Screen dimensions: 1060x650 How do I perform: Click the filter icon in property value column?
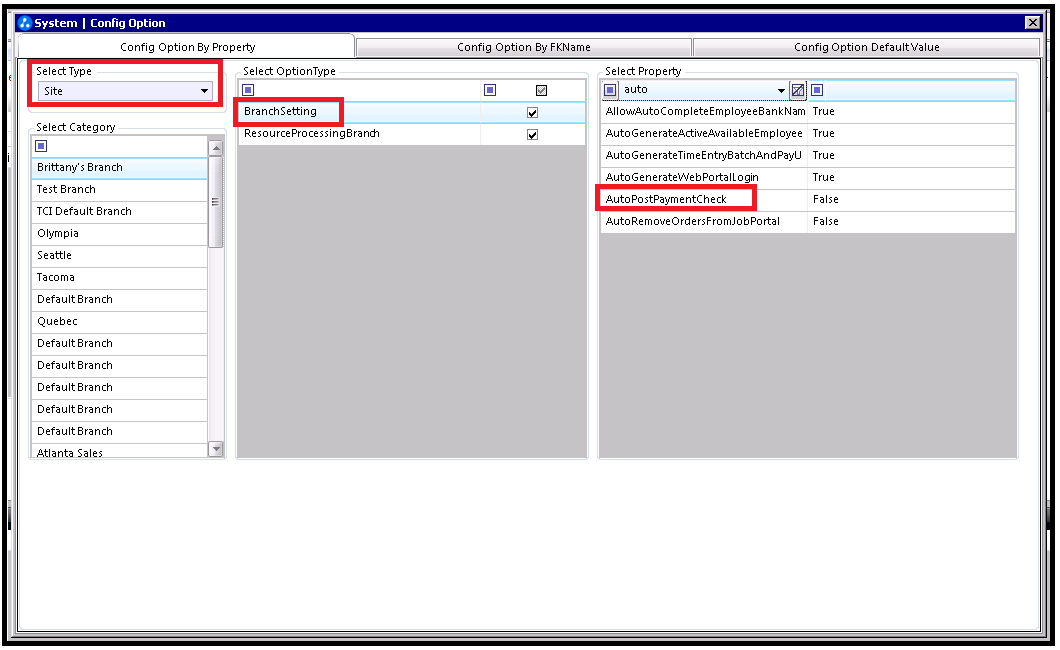(x=817, y=90)
